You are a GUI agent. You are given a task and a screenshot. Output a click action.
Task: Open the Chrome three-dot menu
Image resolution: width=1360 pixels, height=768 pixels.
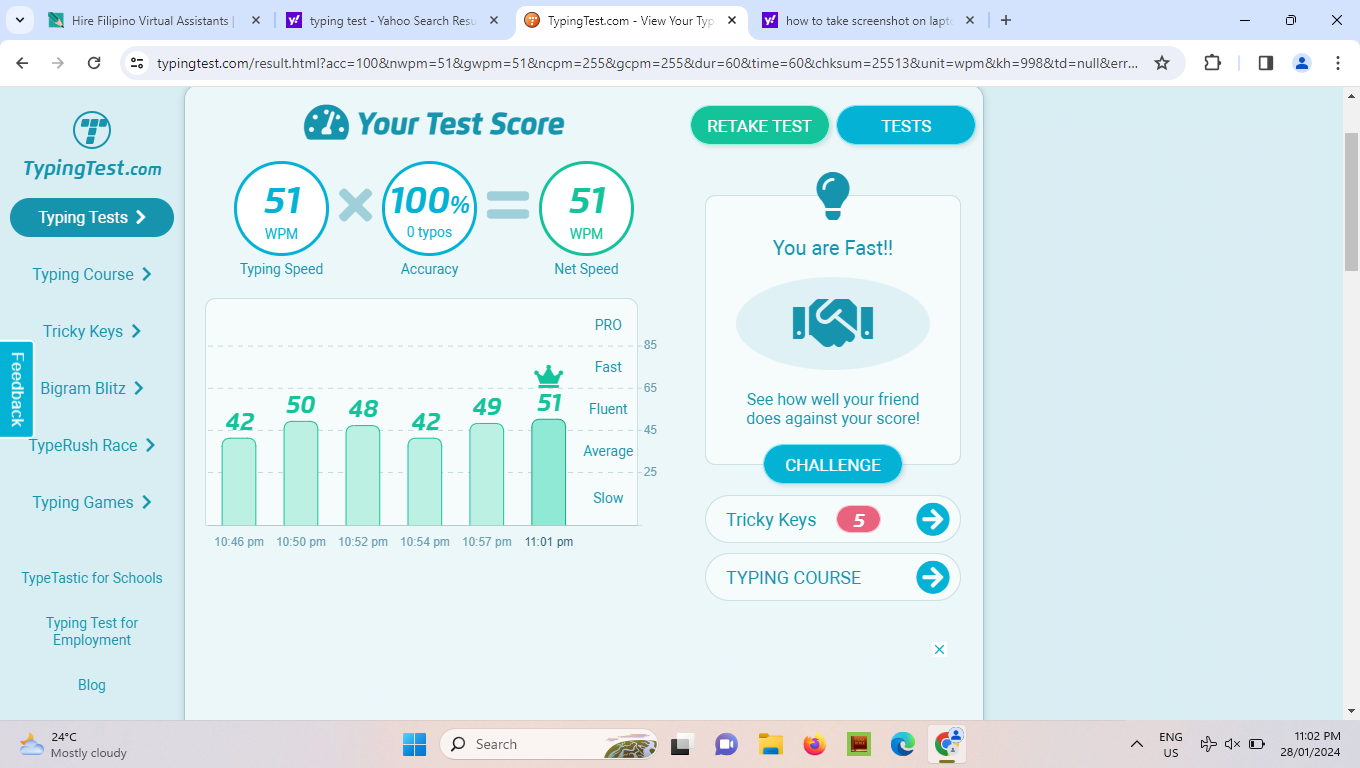pyautogui.click(x=1338, y=63)
